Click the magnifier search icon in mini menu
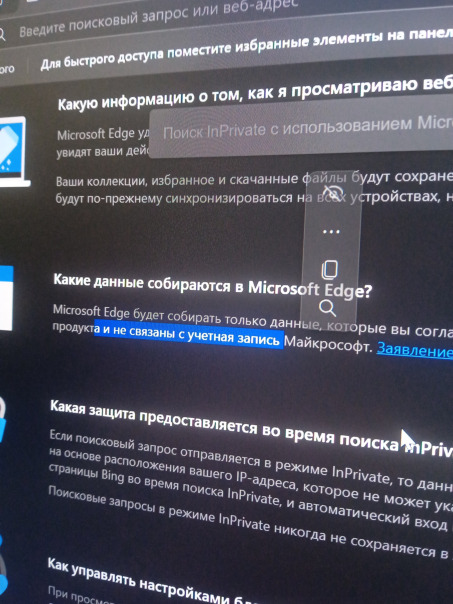 (327, 308)
